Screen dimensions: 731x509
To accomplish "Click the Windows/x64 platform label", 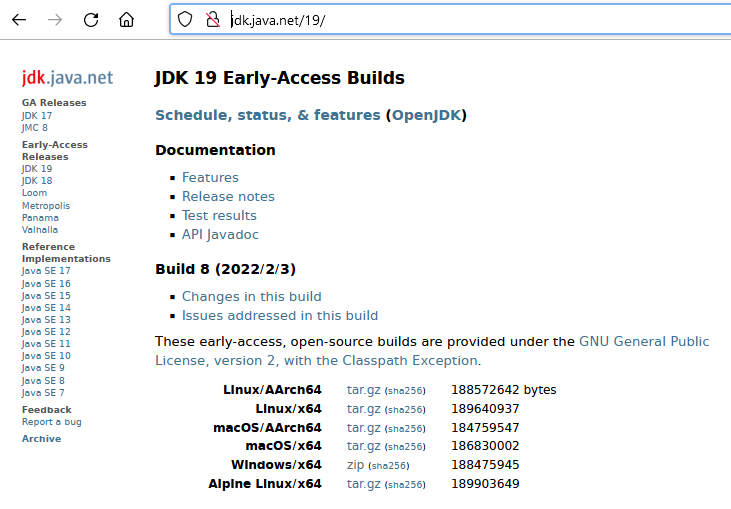I will coord(276,465).
